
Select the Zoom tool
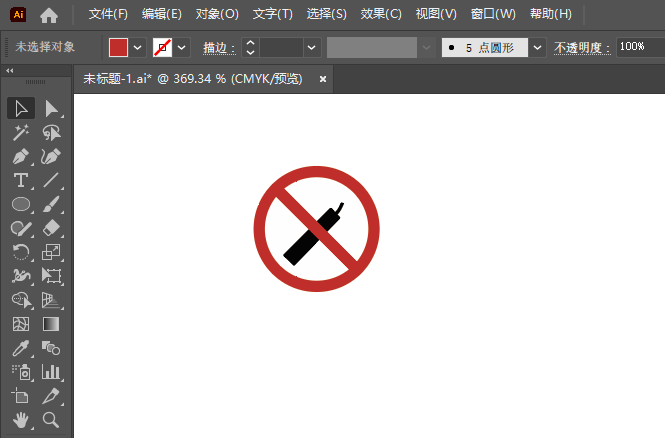click(x=51, y=420)
